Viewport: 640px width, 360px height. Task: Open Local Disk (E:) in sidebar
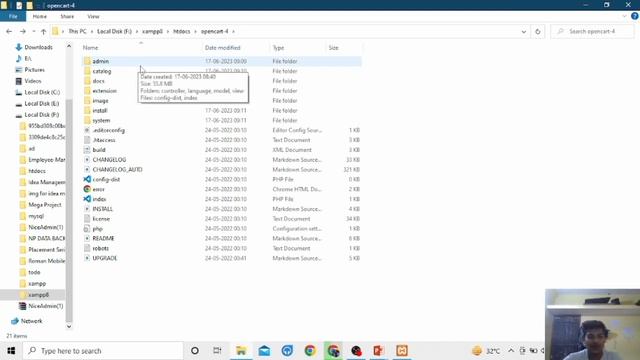point(42,104)
